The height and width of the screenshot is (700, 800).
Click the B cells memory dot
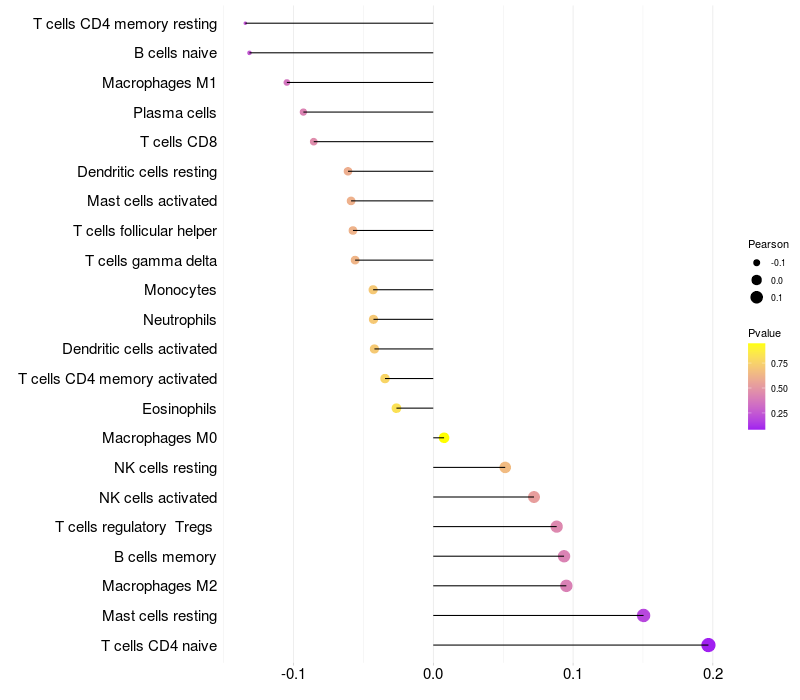coord(564,556)
